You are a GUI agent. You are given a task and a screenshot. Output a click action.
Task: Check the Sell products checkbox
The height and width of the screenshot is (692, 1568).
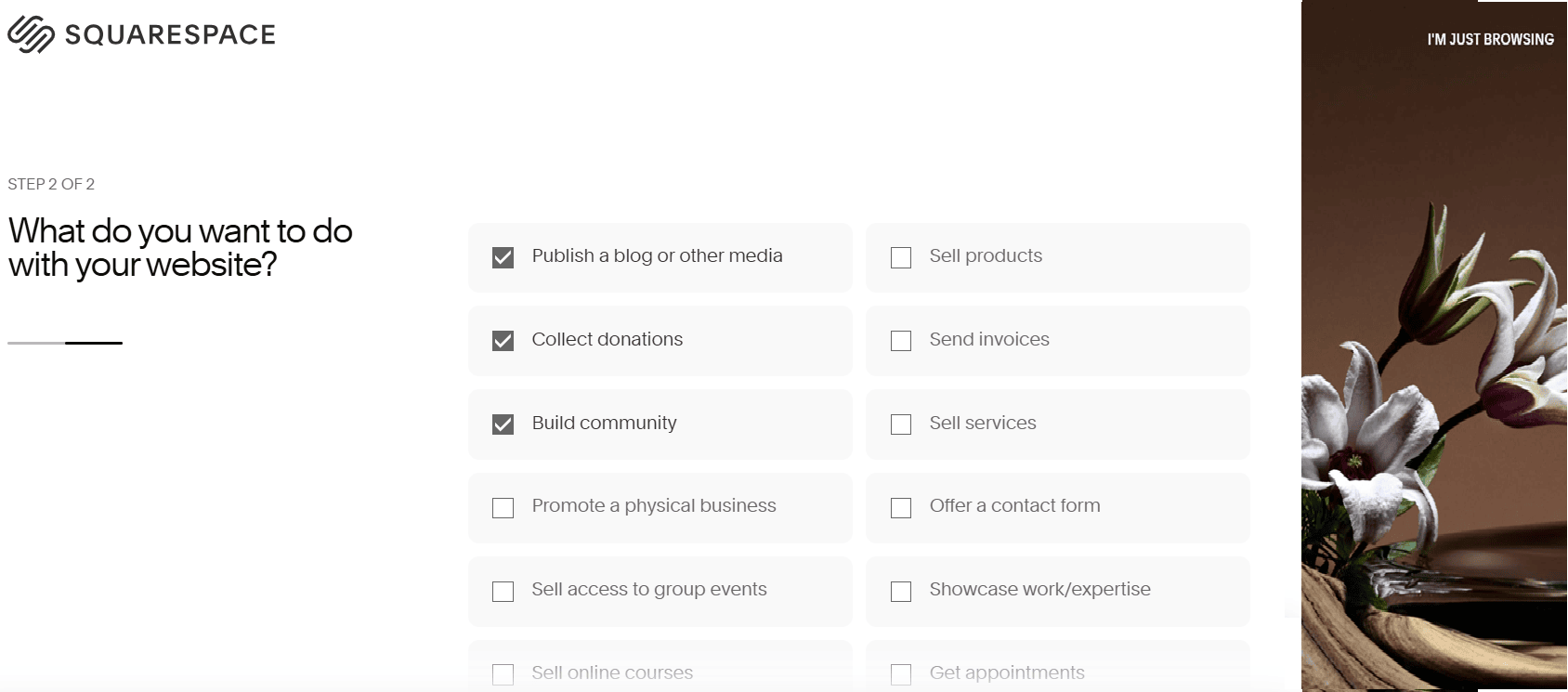(x=900, y=257)
